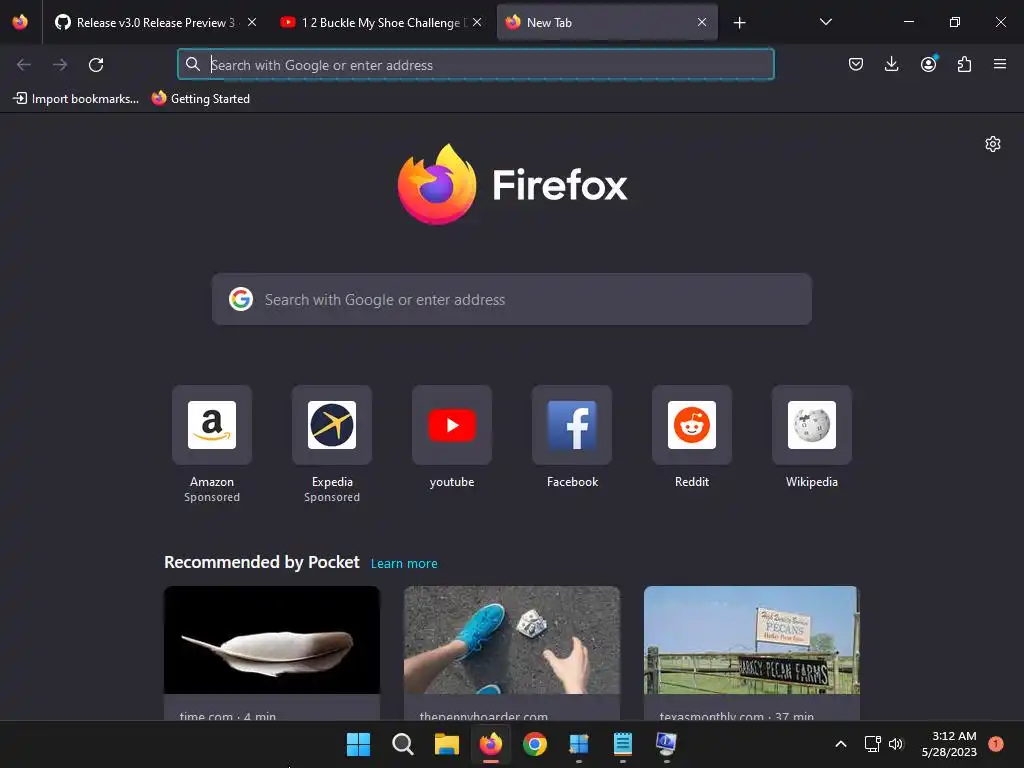Go forward one page
Viewport: 1024px width, 768px height.
(60, 64)
